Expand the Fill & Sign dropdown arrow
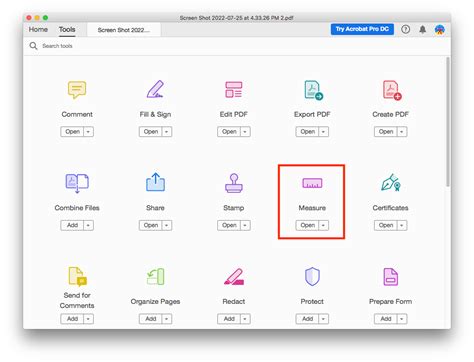 pos(167,132)
